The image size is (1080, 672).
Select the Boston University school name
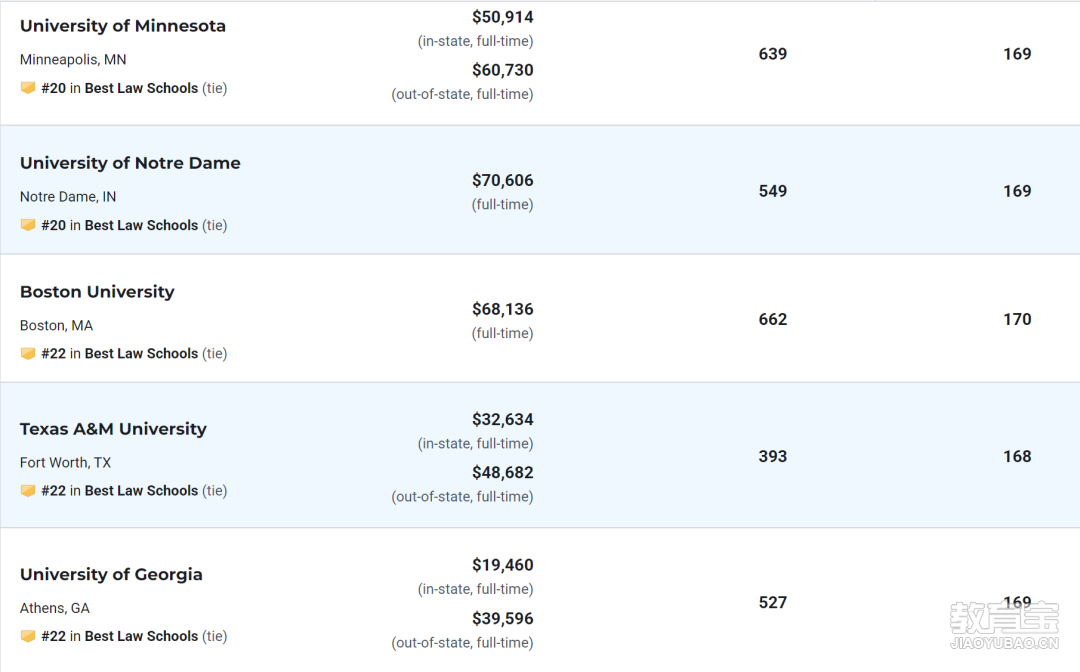click(x=97, y=292)
